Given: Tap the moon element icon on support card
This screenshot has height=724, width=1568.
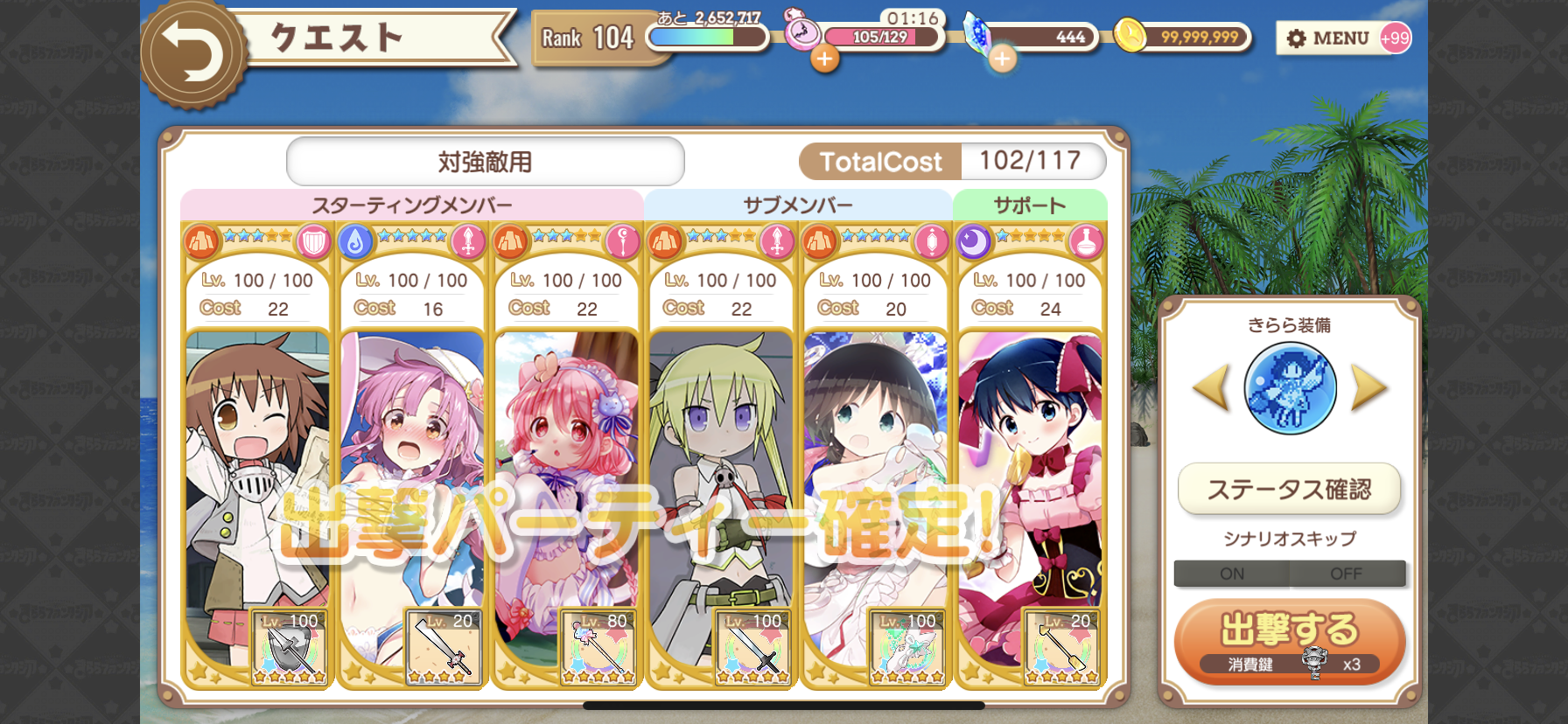Looking at the screenshot, I should point(973,241).
